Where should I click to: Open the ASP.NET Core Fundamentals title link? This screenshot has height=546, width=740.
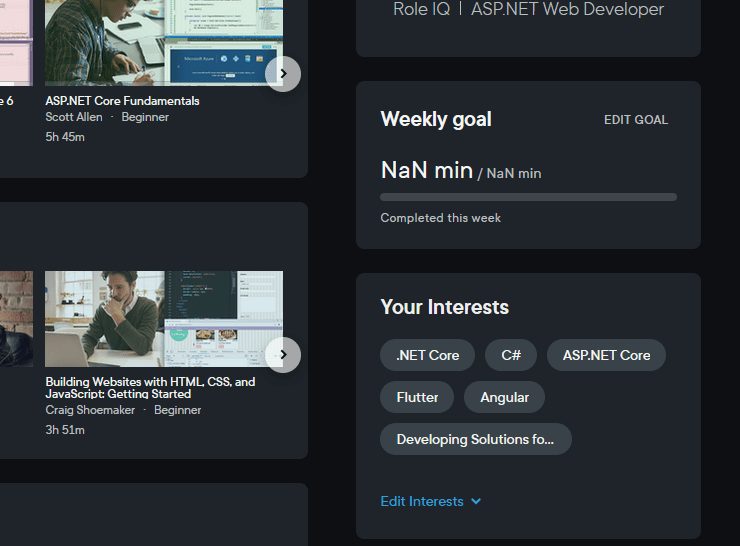point(122,101)
